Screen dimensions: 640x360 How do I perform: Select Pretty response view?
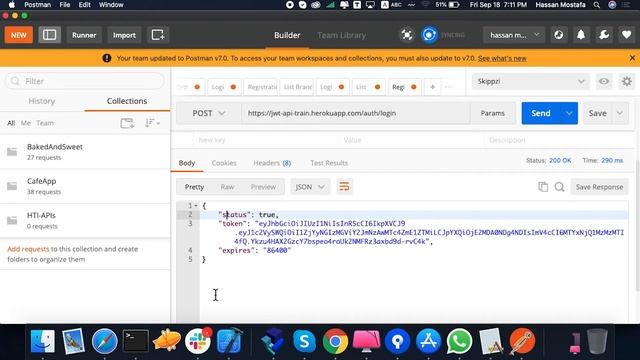tap(194, 187)
